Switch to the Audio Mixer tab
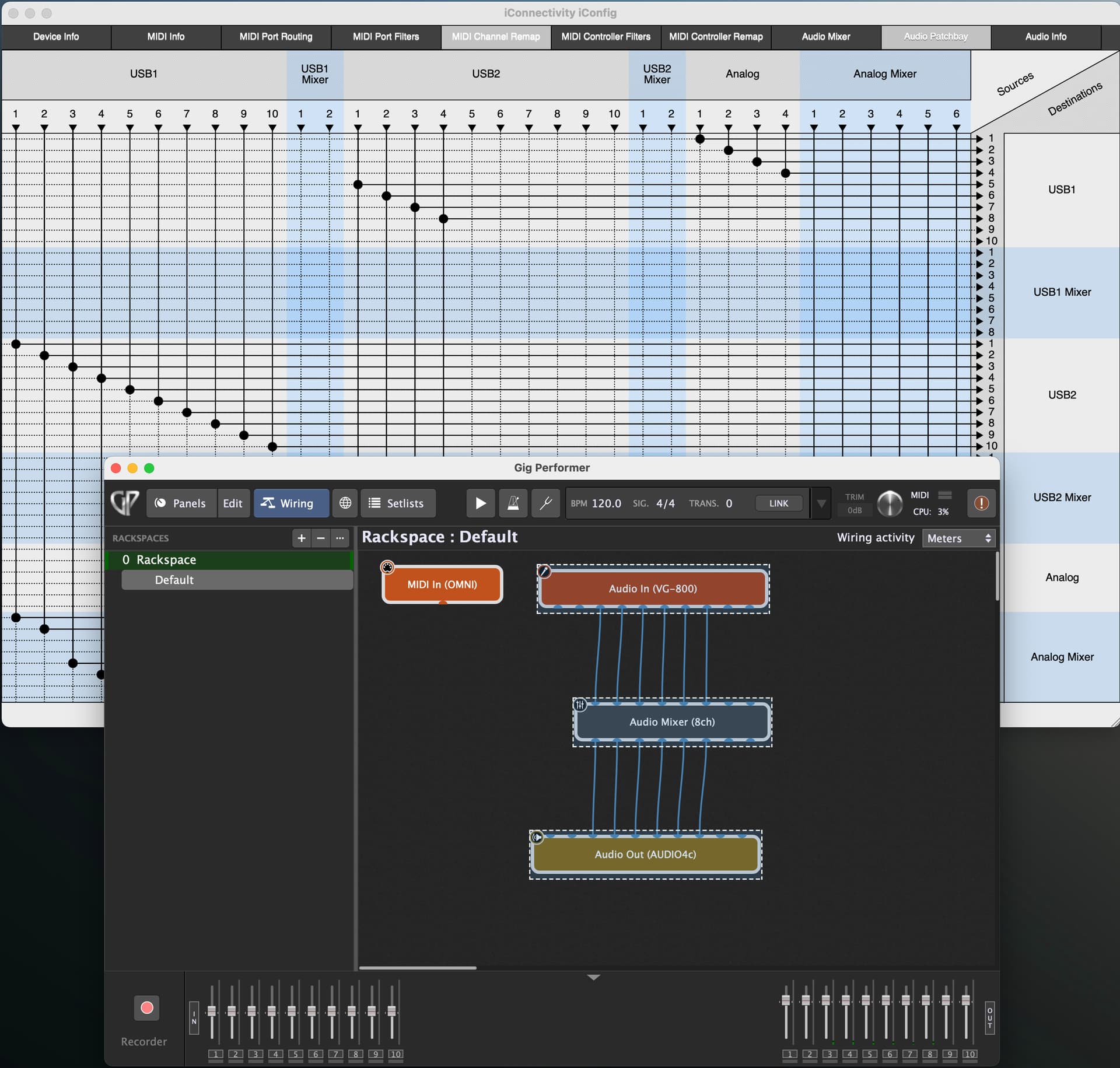The width and height of the screenshot is (1120, 1068). click(x=825, y=37)
